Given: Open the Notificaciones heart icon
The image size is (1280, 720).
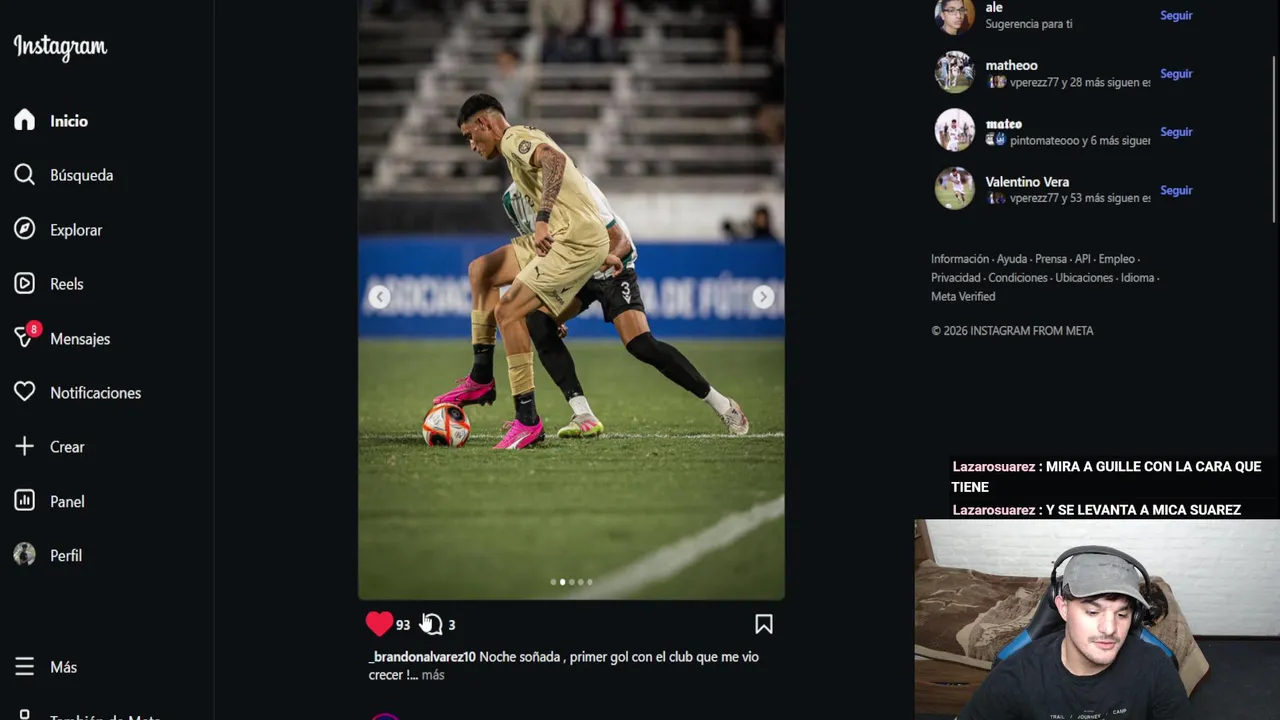Looking at the screenshot, I should pyautogui.click(x=24, y=392).
